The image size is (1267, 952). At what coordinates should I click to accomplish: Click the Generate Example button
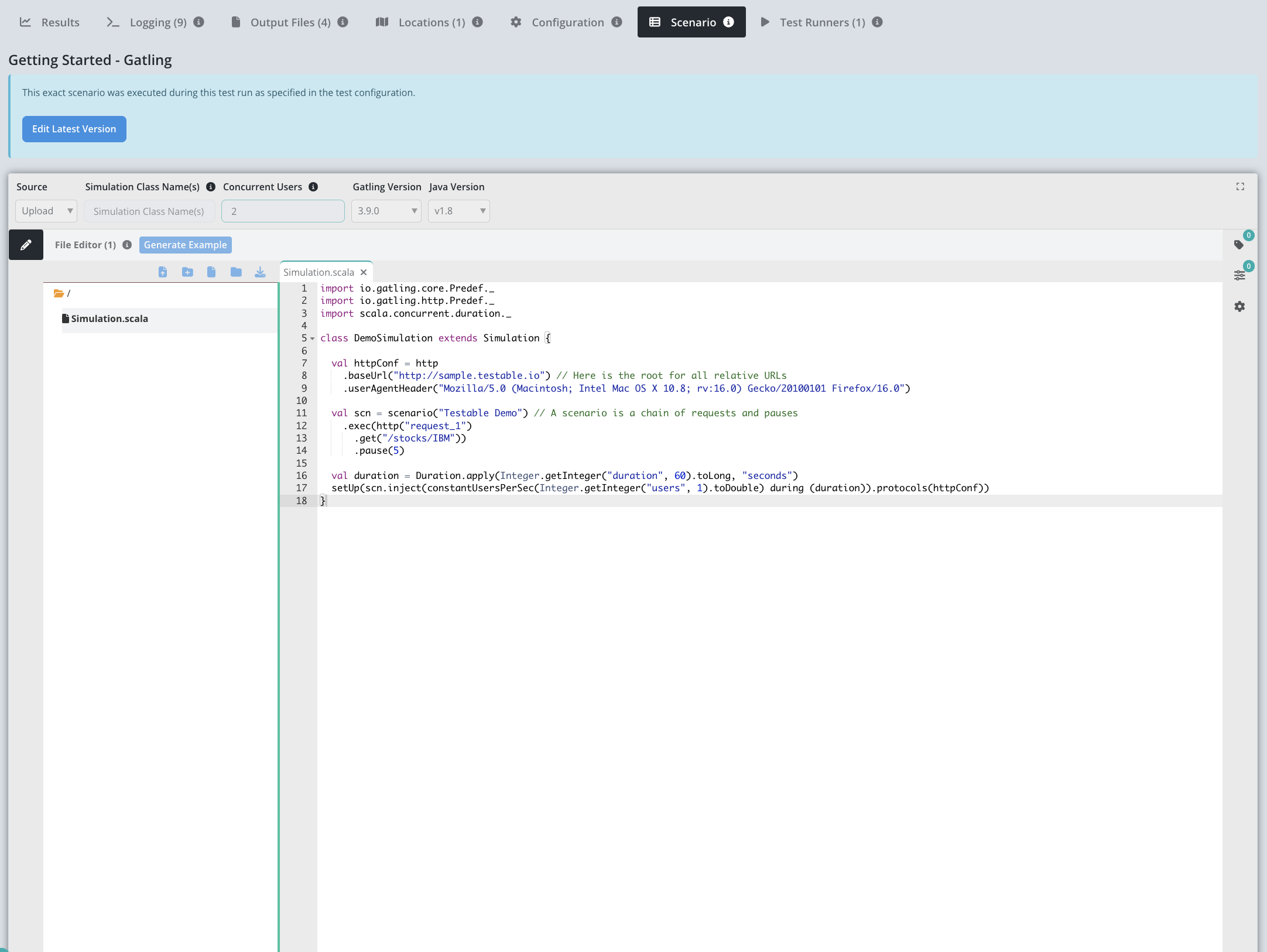click(x=186, y=245)
